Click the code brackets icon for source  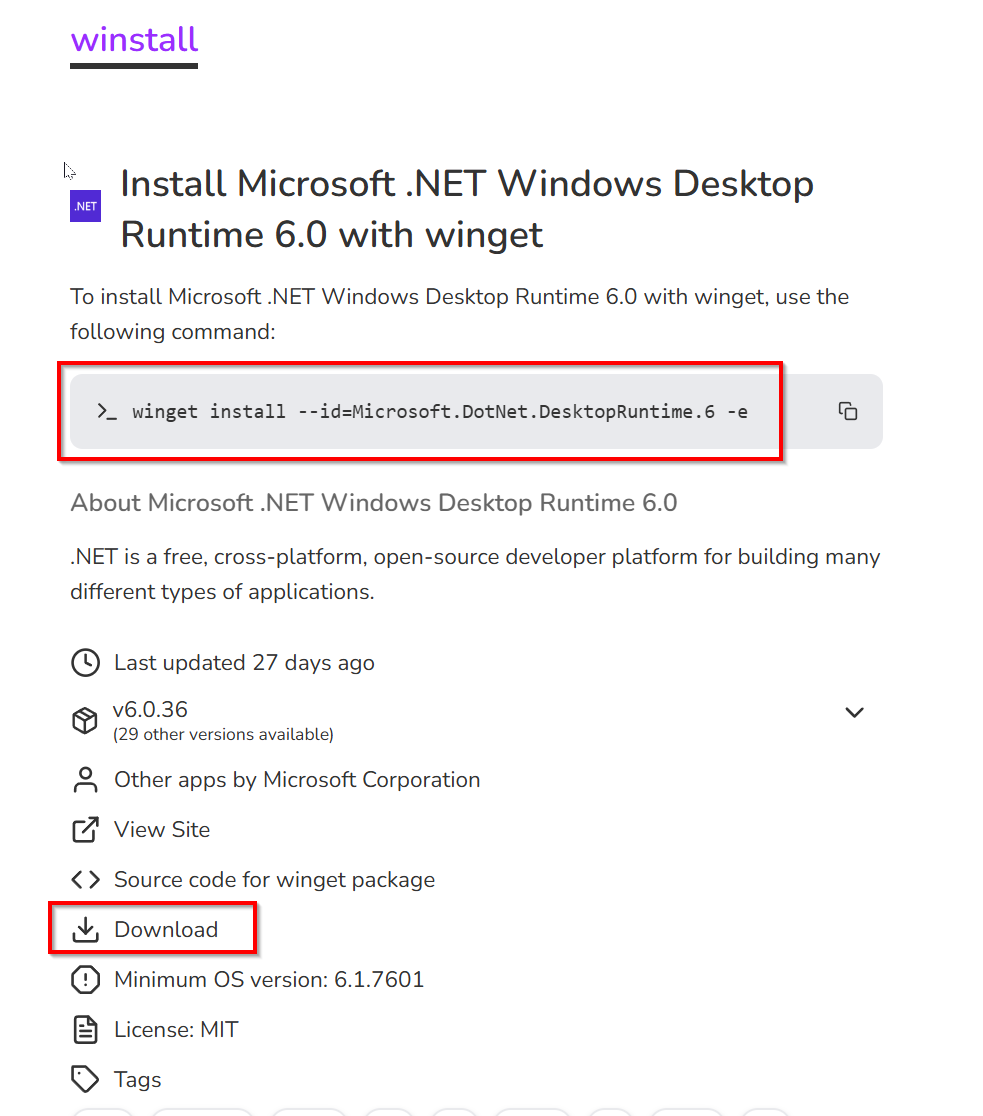click(x=85, y=880)
